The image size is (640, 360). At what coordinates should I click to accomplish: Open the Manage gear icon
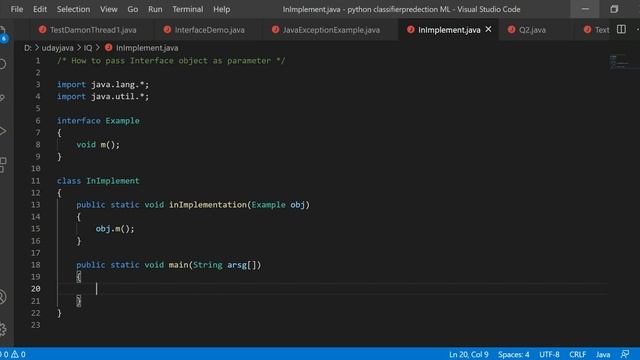(3, 329)
